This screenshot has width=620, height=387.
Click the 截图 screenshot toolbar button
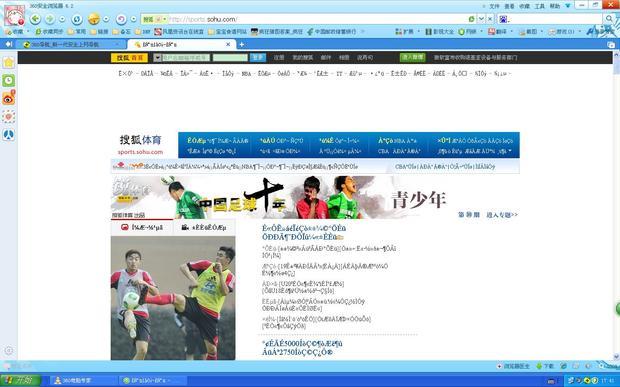click(x=529, y=31)
